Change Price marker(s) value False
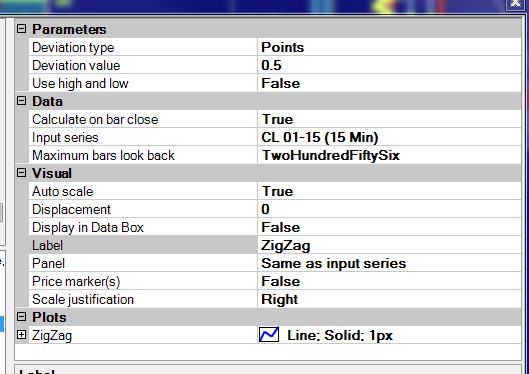Screen dimensions: 529x374 (x=389, y=281)
